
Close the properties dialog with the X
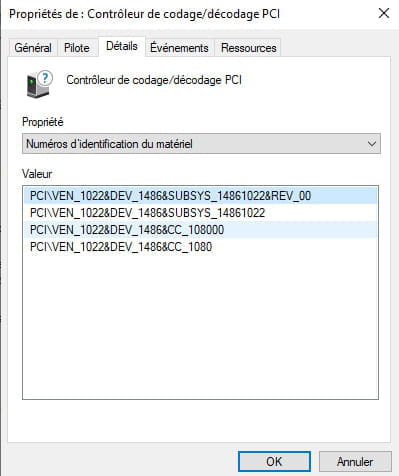(384, 13)
